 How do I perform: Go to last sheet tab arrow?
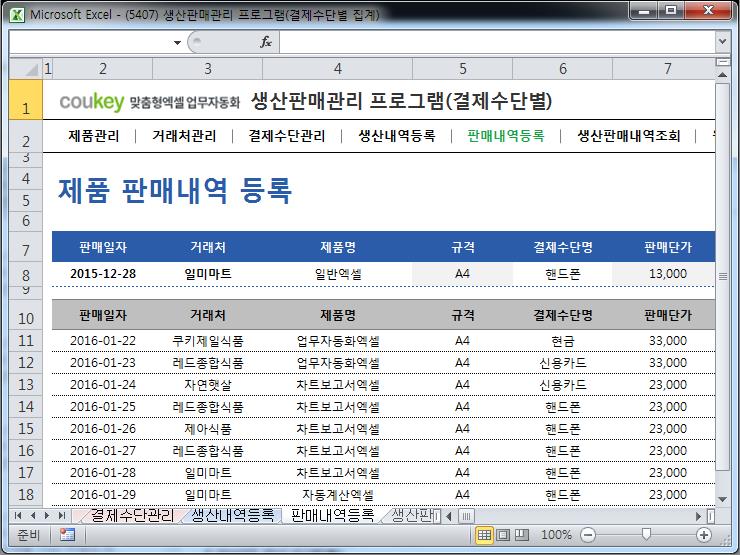click(x=61, y=515)
